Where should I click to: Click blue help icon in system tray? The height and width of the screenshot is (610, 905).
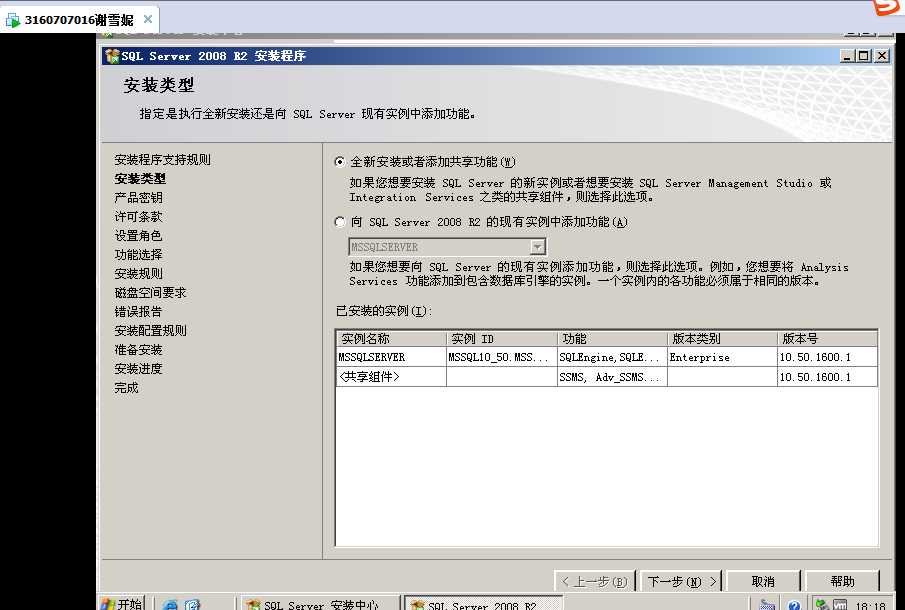click(794, 605)
